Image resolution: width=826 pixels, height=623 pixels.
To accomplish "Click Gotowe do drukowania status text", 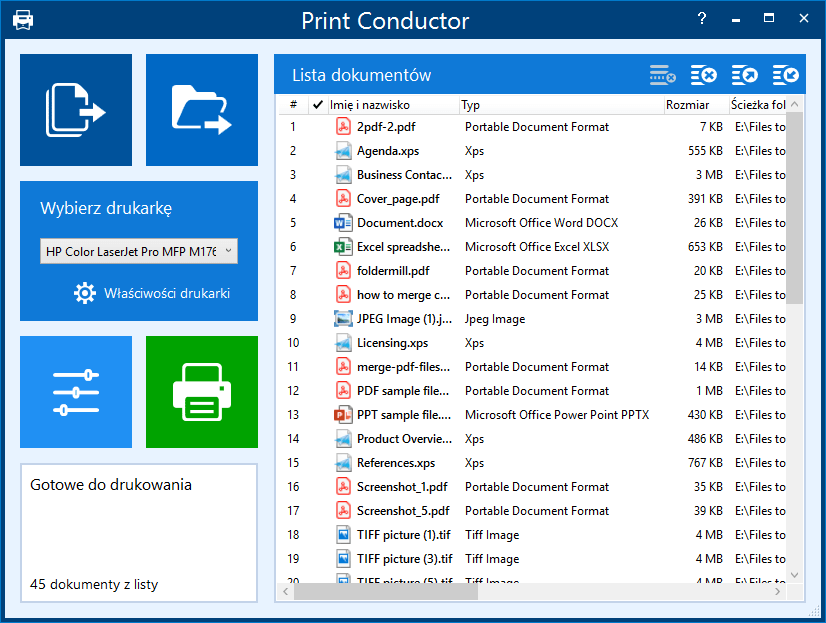I will pyautogui.click(x=111, y=484).
